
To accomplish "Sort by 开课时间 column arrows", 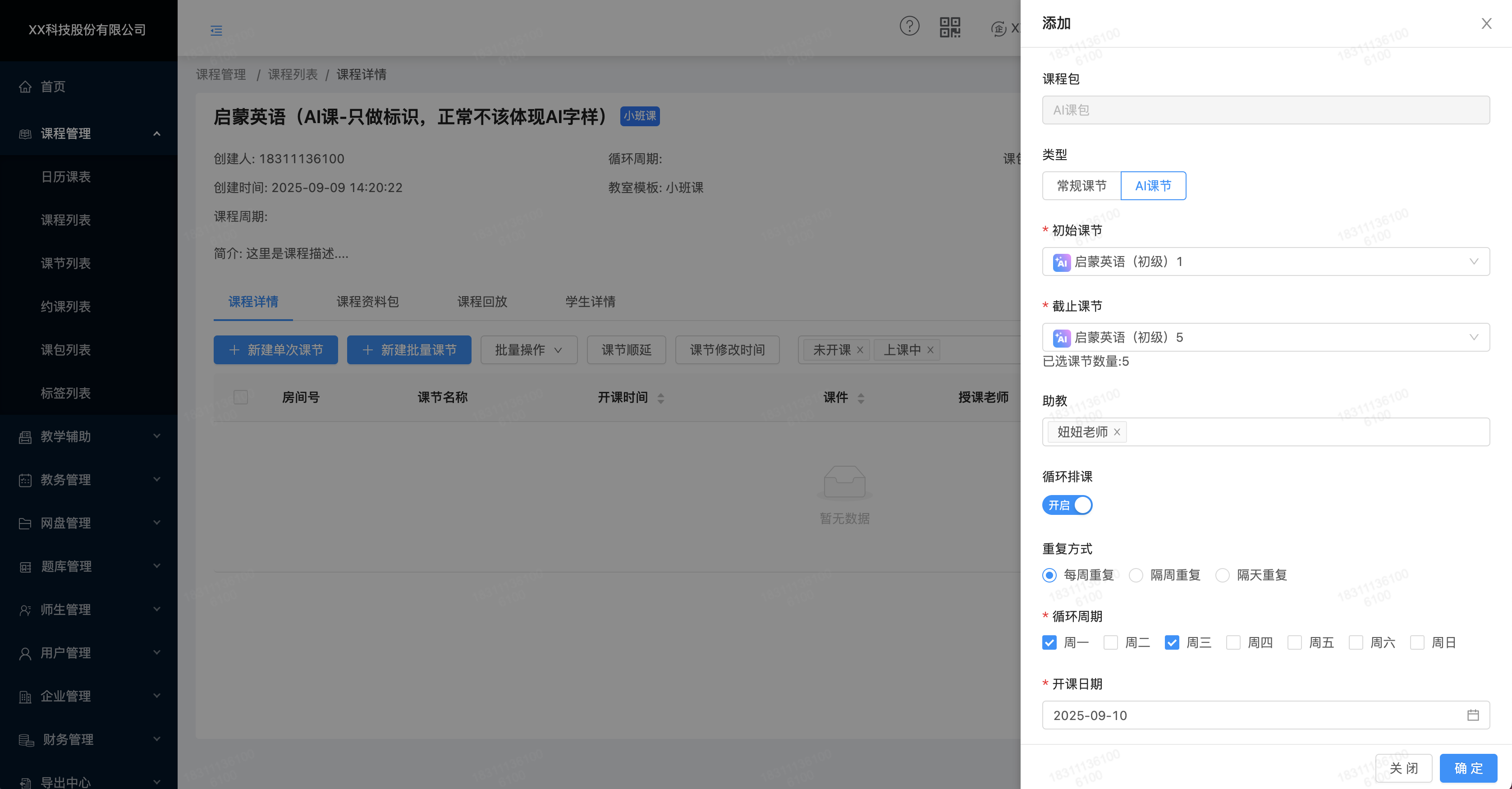I will (x=661, y=398).
